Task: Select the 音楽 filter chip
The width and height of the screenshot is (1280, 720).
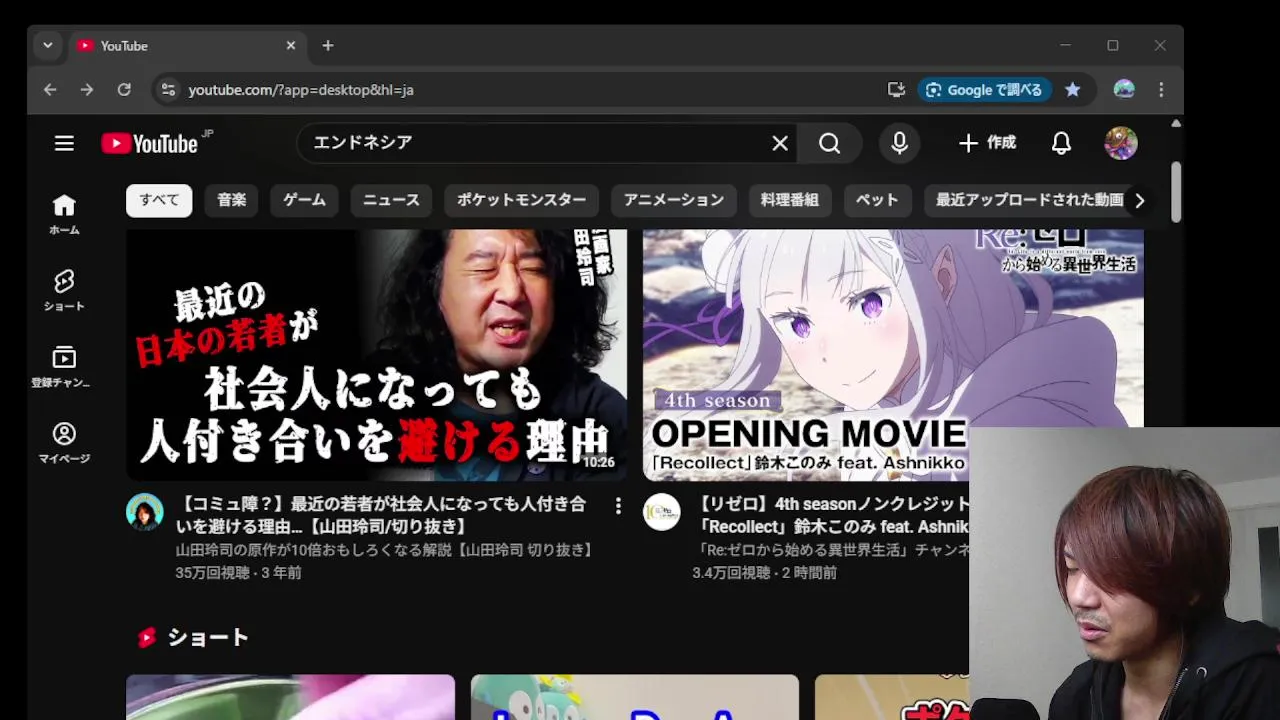Action: 232,200
